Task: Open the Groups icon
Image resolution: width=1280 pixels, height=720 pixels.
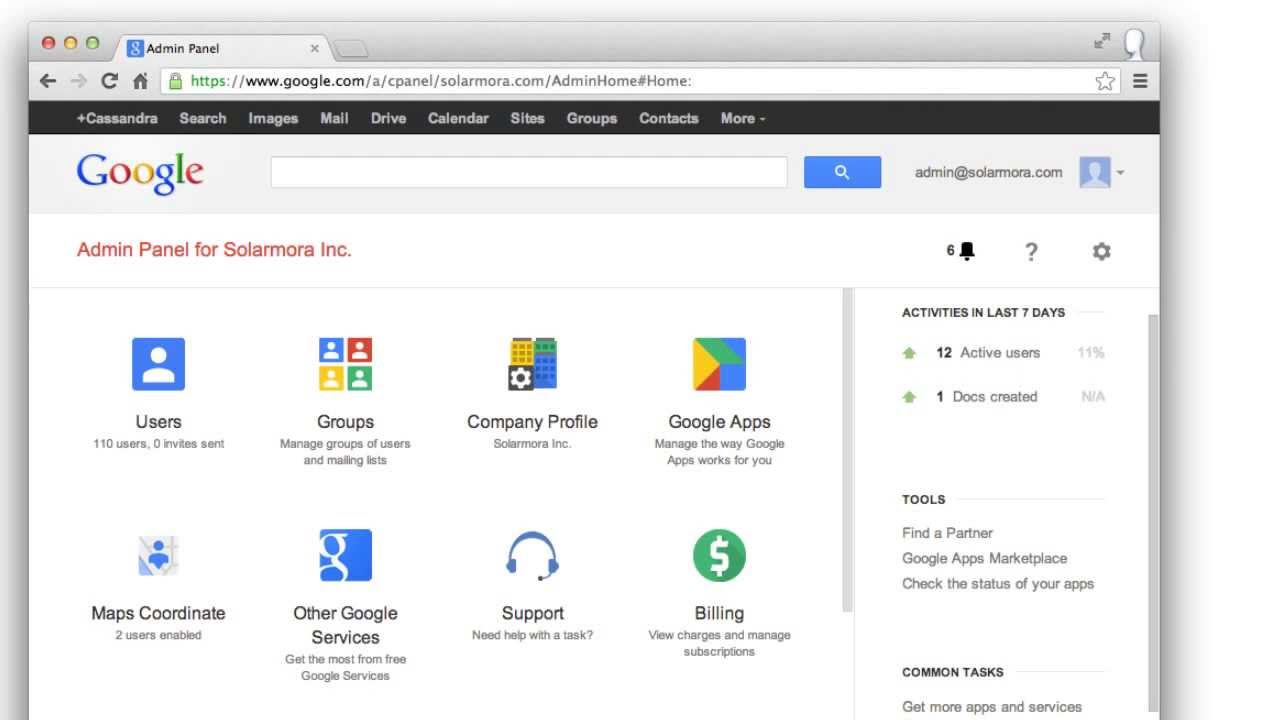Action: click(345, 364)
